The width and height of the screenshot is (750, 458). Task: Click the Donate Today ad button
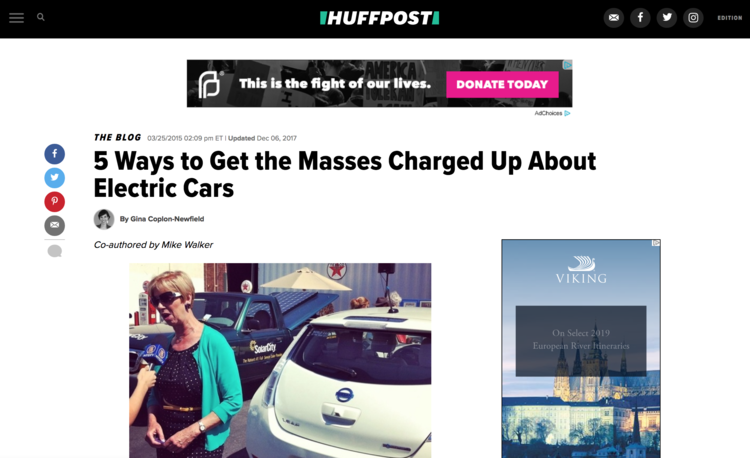click(x=502, y=84)
